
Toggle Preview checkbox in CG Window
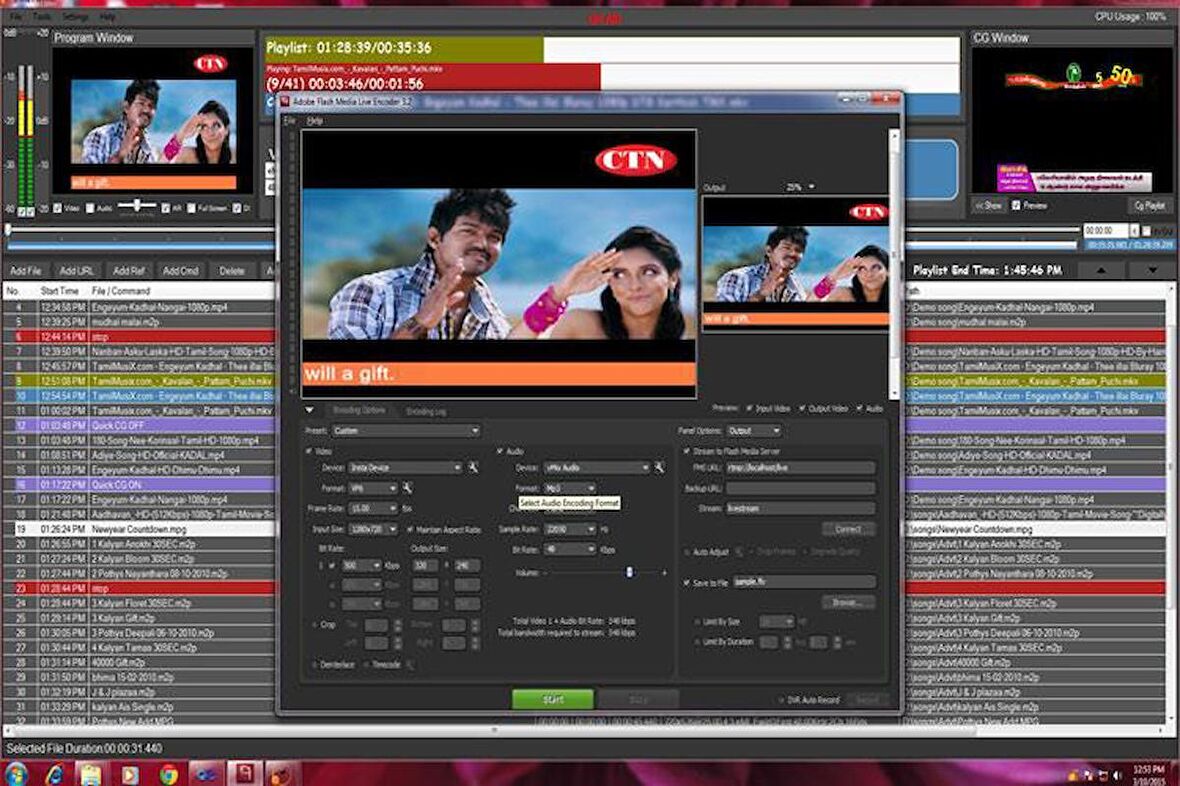[1016, 205]
